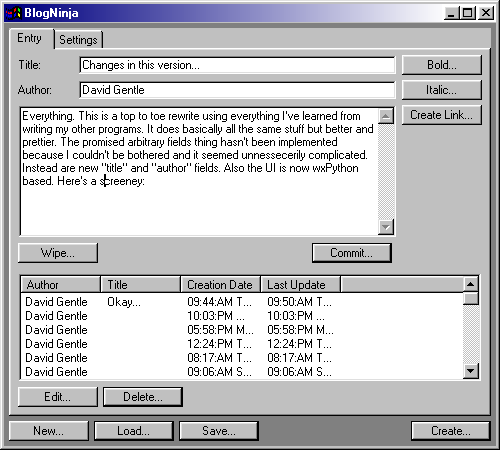Minimize the BlogNinja window
This screenshot has height=450, width=500.
click(x=451, y=13)
